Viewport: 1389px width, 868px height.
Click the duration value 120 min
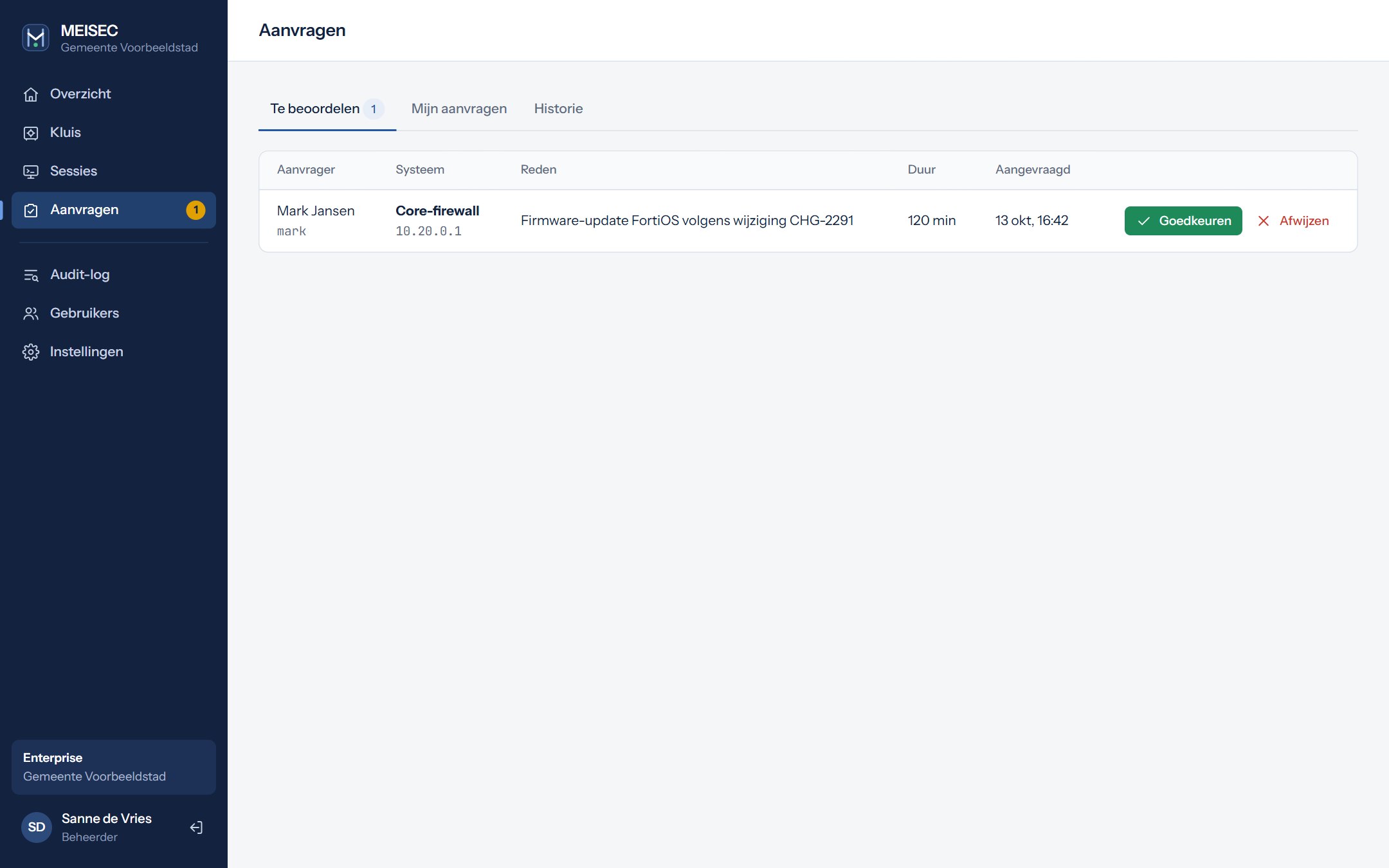932,221
